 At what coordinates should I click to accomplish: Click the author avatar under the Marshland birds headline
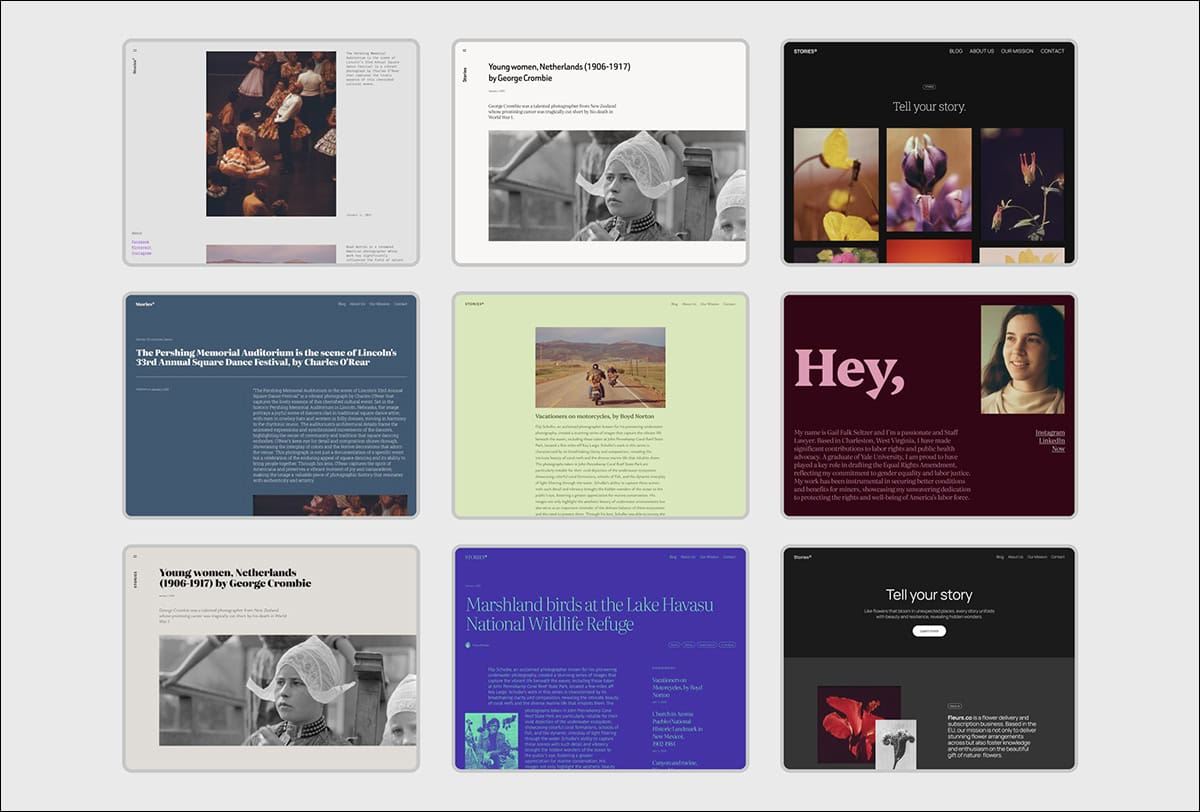click(x=469, y=646)
